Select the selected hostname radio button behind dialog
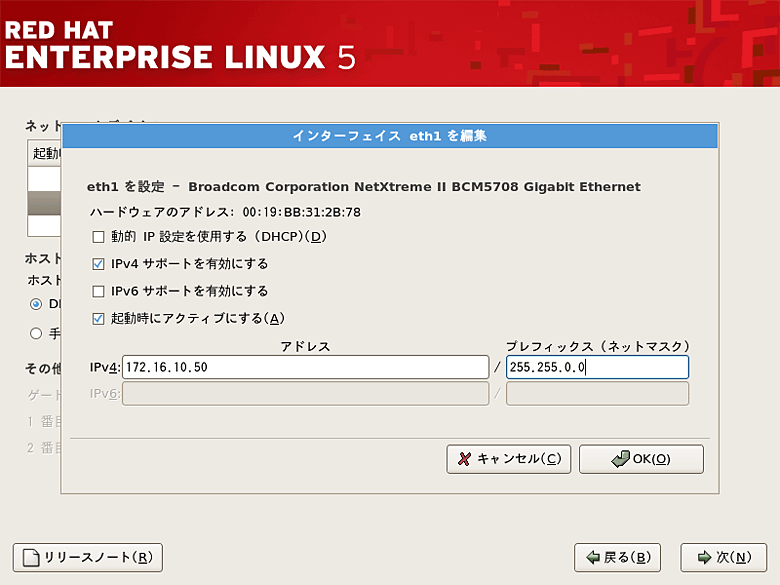780x585 pixels. tap(36, 304)
